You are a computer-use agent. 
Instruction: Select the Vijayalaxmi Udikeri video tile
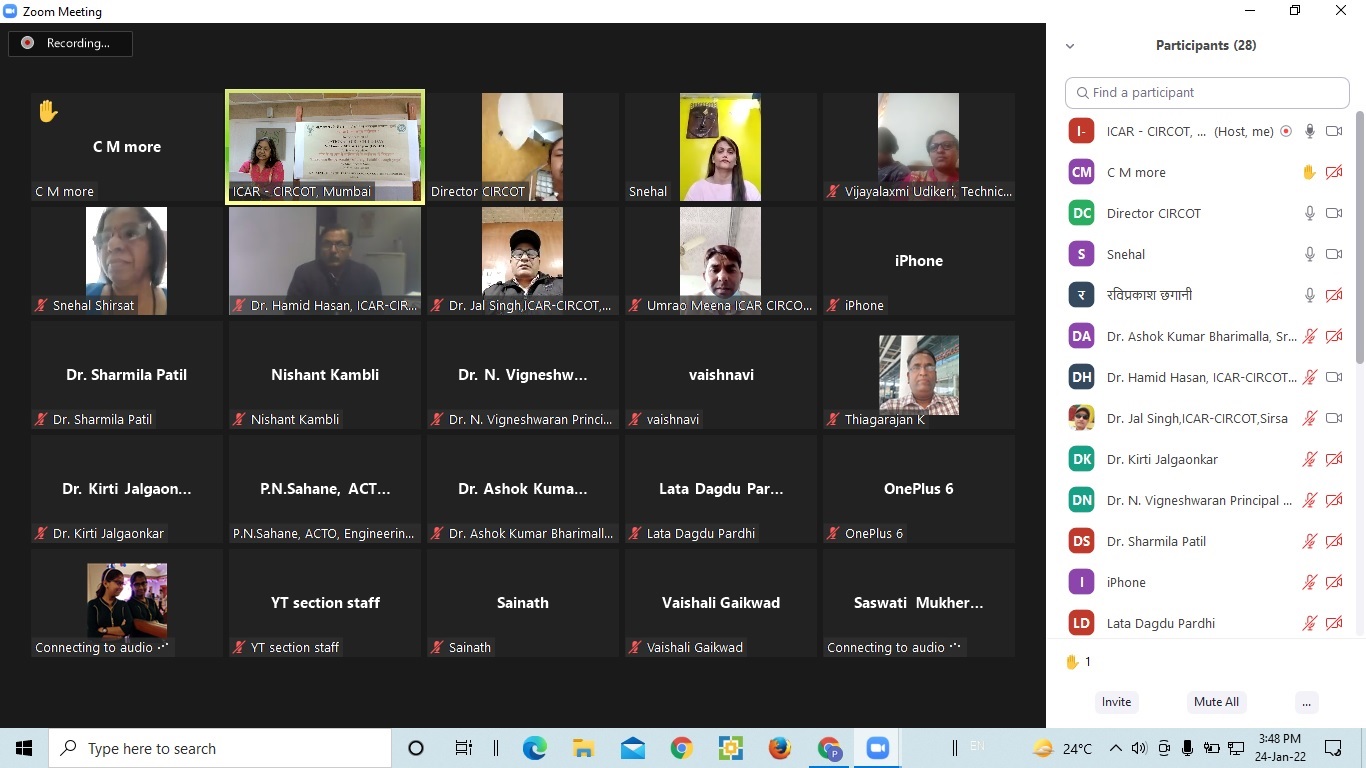pyautogui.click(x=919, y=147)
